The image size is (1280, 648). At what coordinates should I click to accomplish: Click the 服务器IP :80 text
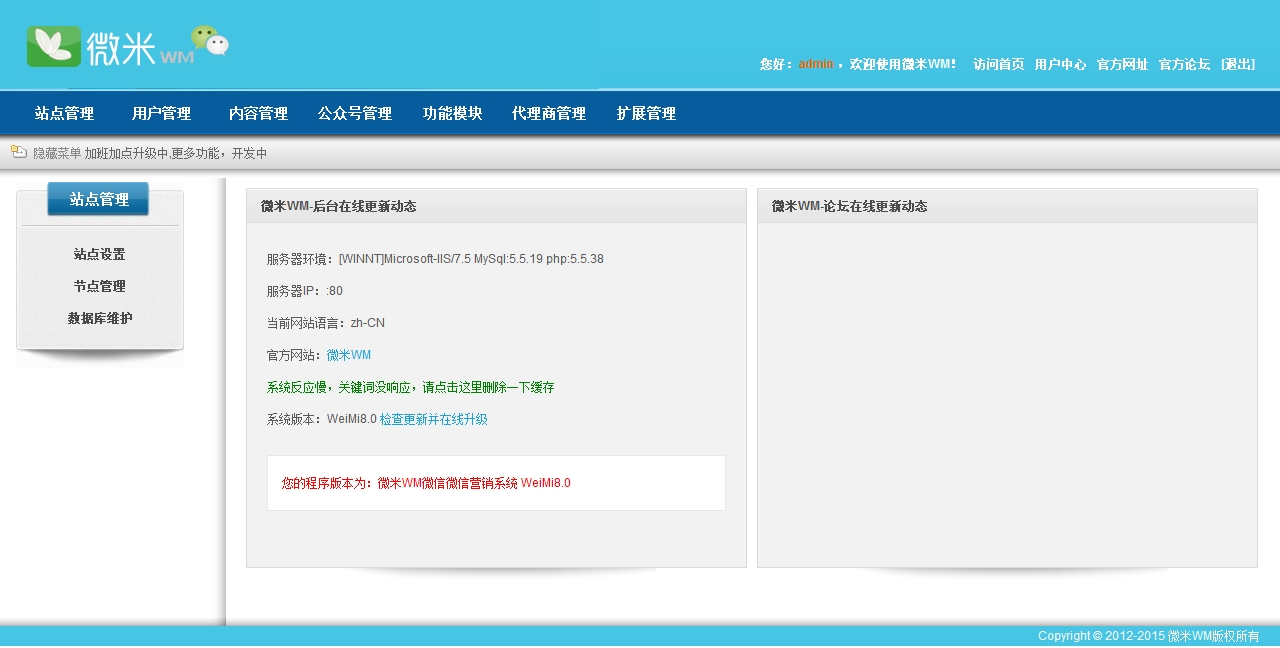[305, 291]
